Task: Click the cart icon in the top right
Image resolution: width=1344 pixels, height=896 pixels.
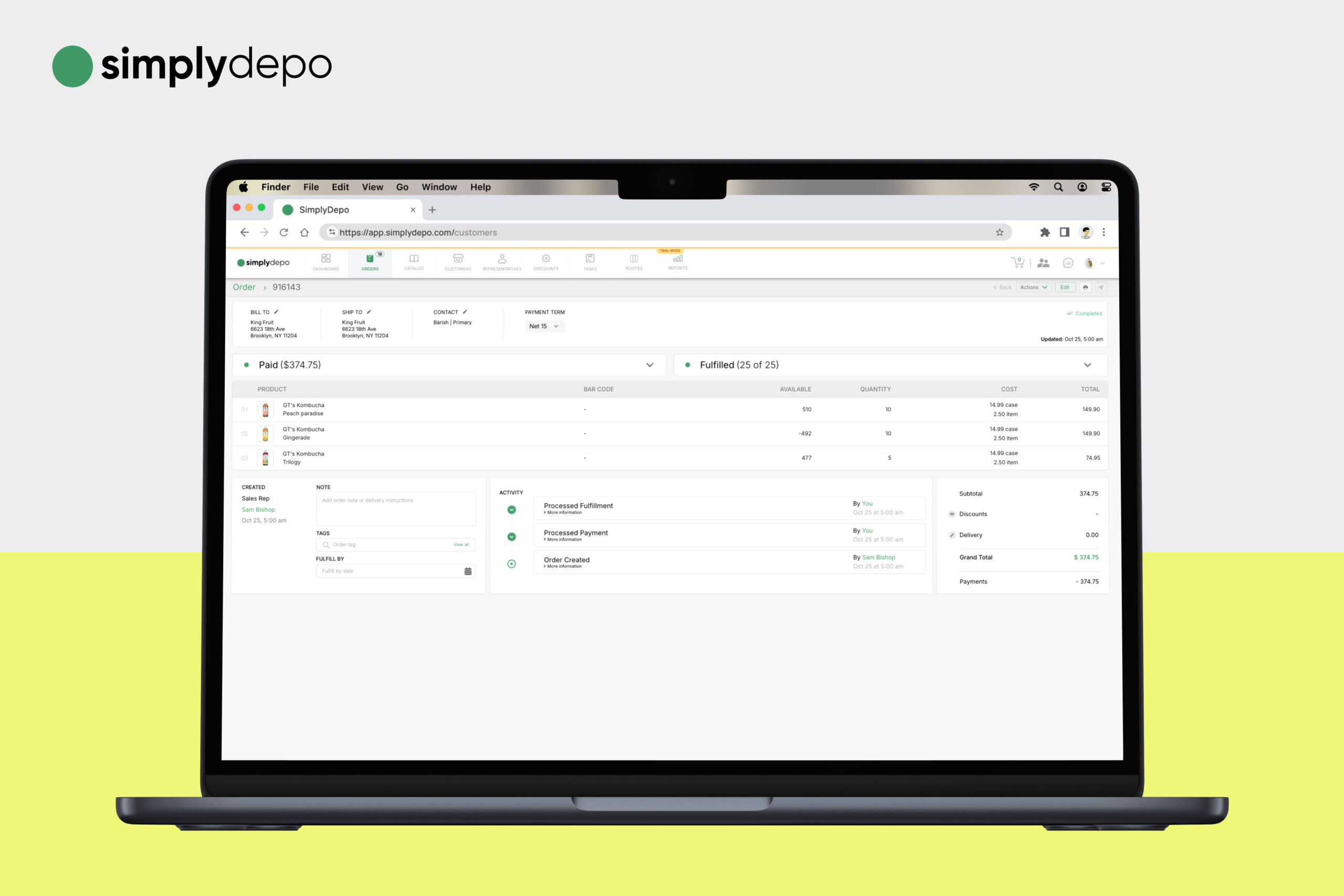Action: [x=1017, y=264]
